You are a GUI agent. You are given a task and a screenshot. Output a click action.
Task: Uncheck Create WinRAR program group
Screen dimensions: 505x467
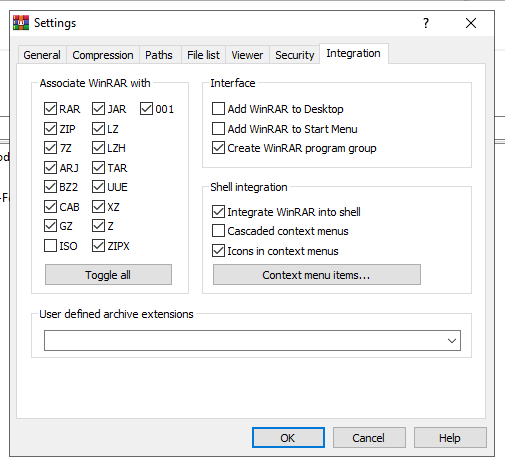218,148
